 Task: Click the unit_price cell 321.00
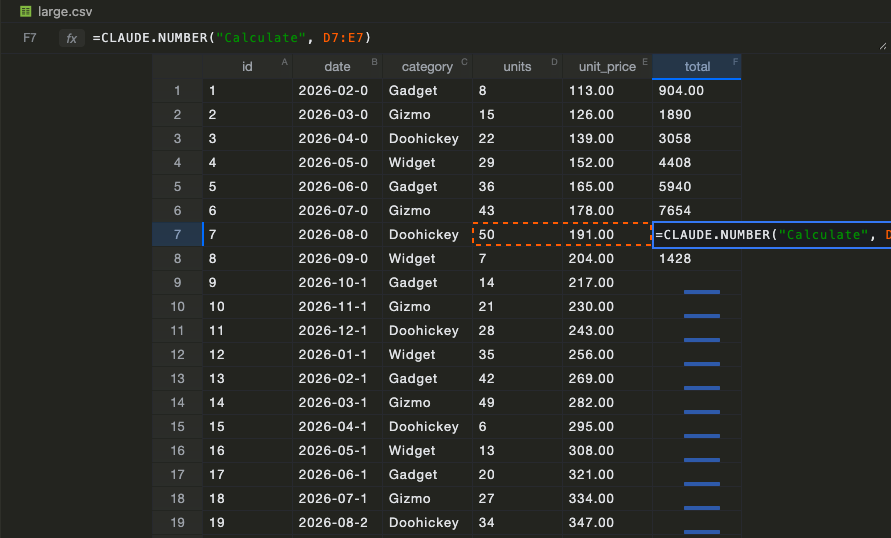tap(607, 475)
